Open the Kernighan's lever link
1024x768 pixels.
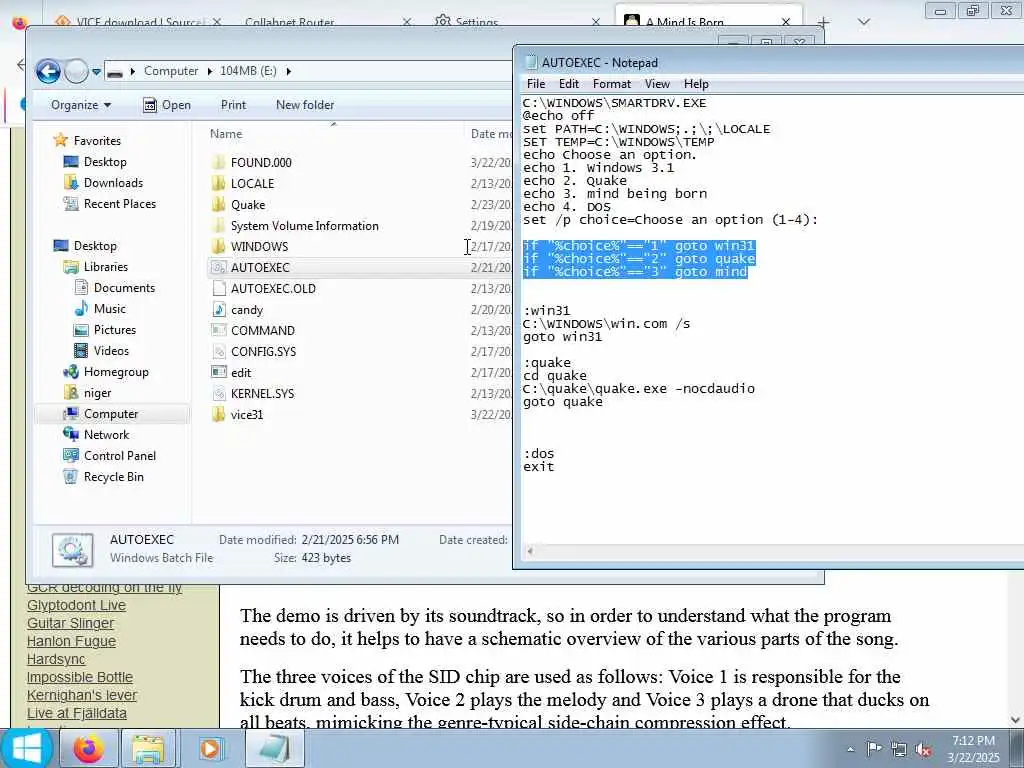pyautogui.click(x=82, y=696)
